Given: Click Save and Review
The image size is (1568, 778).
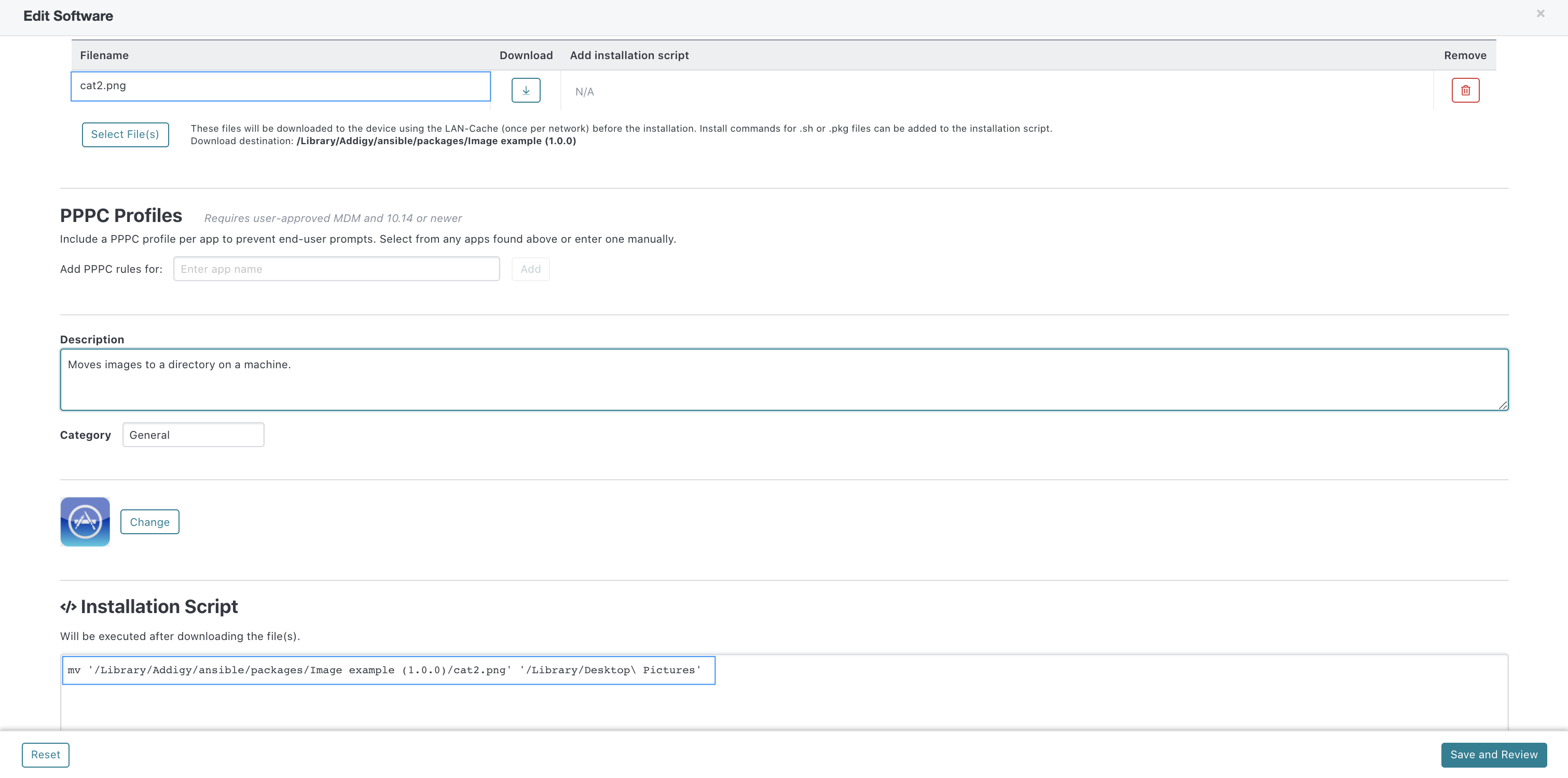Looking at the screenshot, I should click(1494, 754).
